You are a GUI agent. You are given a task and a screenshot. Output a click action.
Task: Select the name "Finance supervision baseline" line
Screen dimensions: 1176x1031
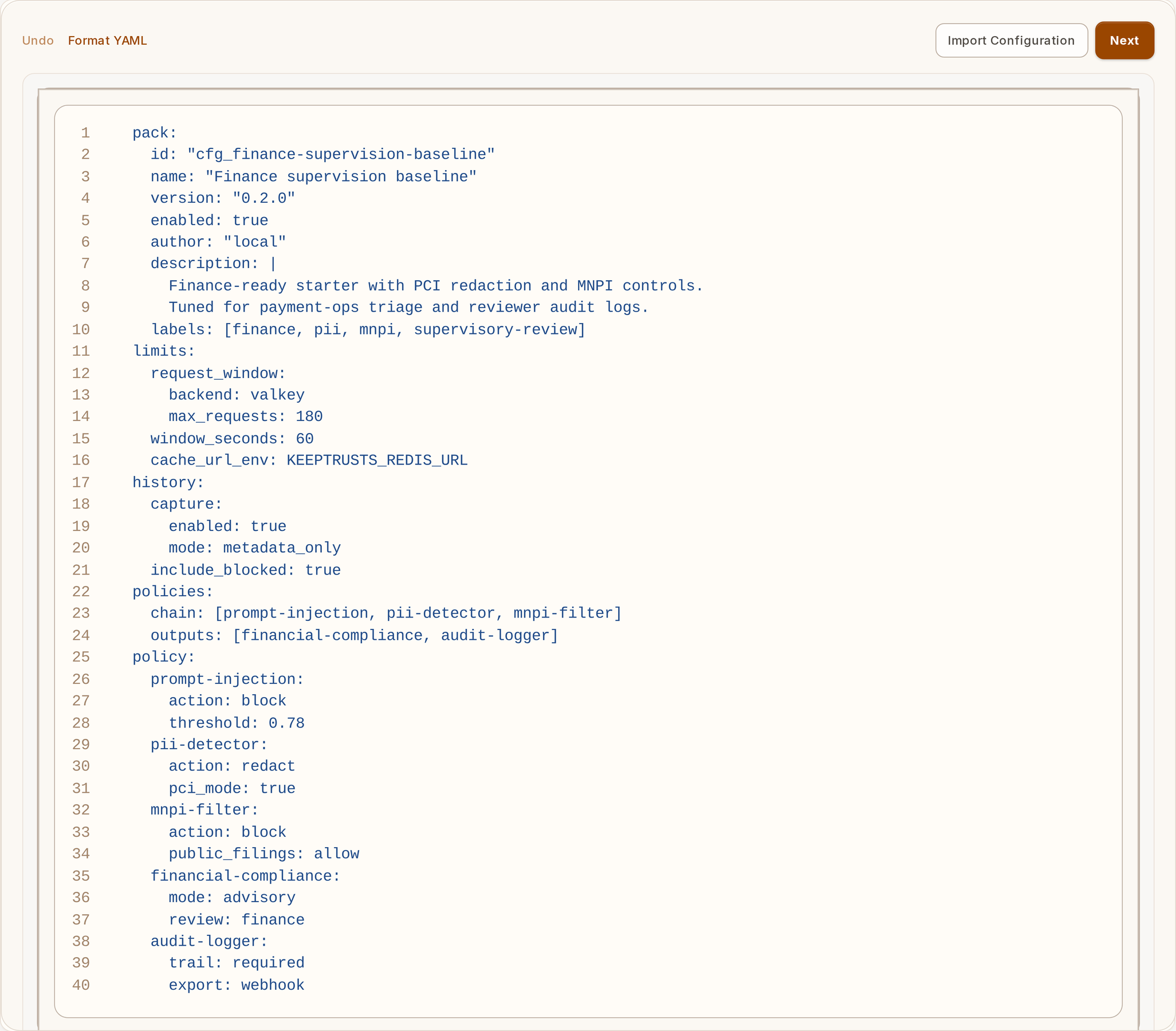point(313,176)
